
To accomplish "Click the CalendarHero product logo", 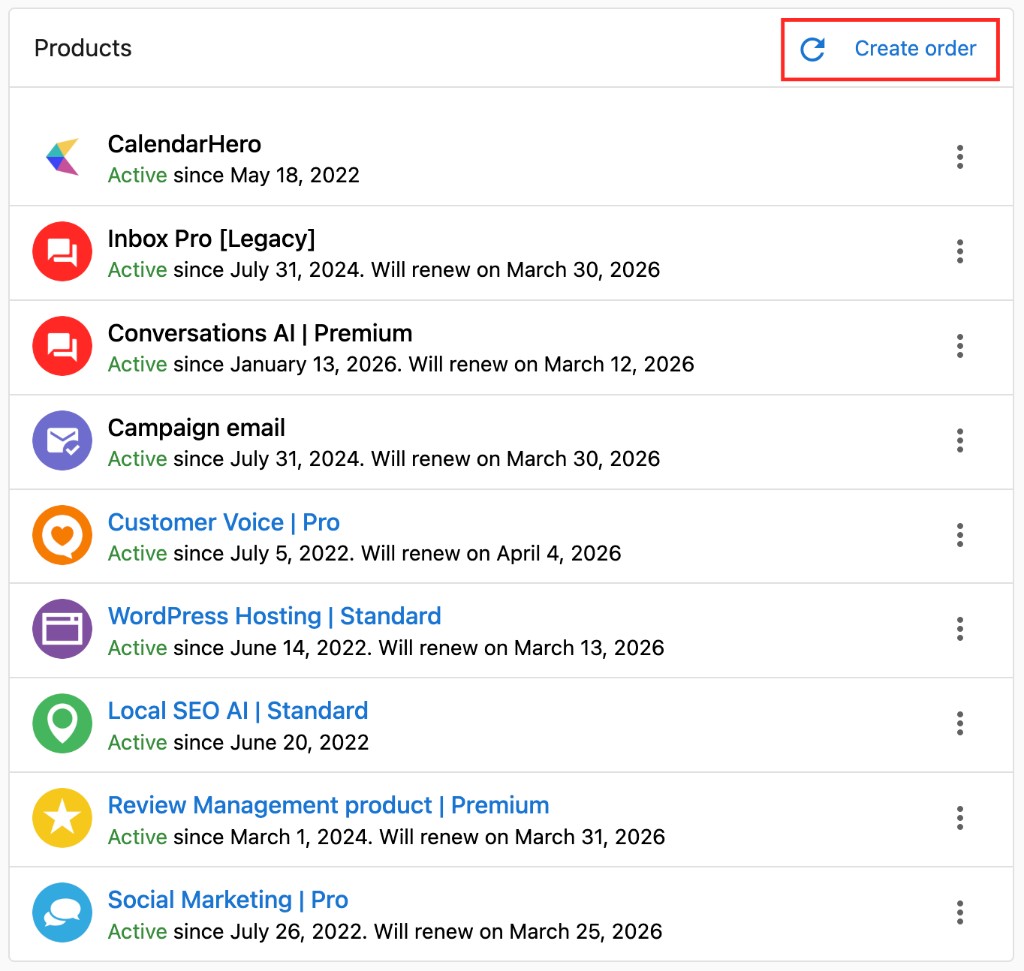I will pyautogui.click(x=63, y=157).
